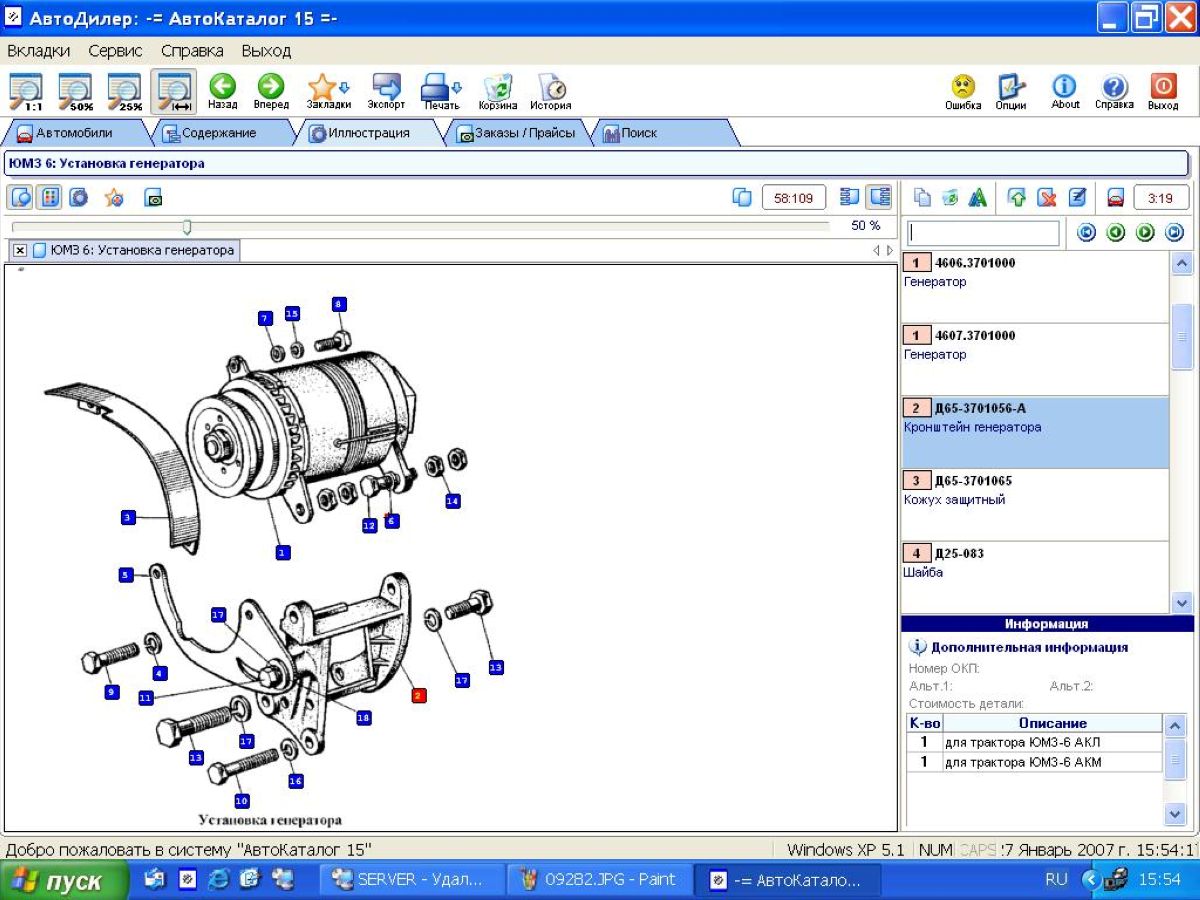The image size is (1200, 900).
Task: Open Опции settings icon
Action: [x=1011, y=91]
